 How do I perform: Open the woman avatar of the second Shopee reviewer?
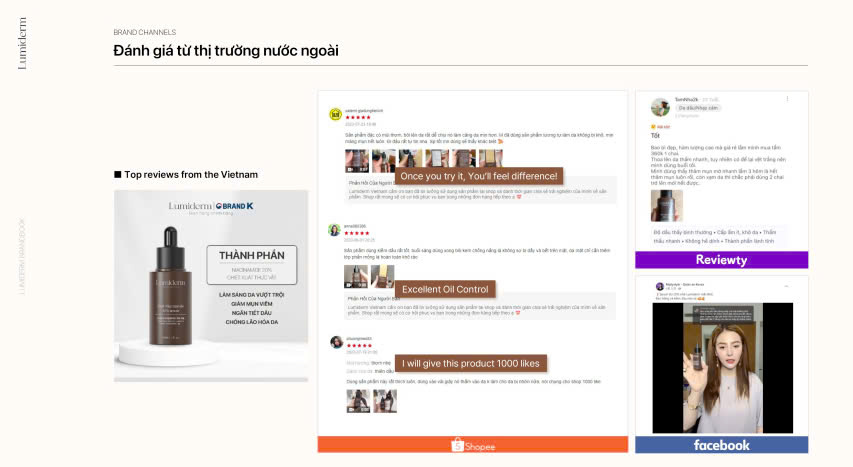pos(334,230)
